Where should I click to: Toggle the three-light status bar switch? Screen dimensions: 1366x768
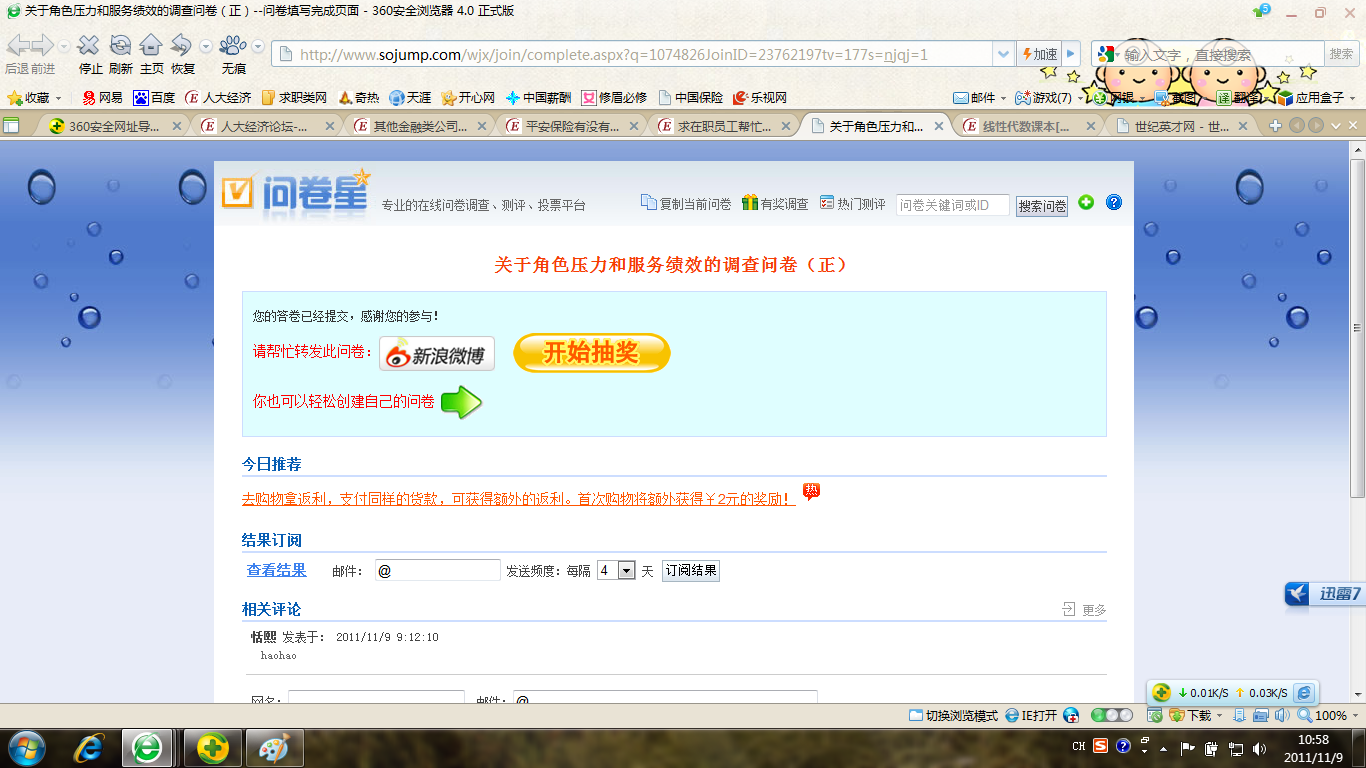[x=1112, y=716]
